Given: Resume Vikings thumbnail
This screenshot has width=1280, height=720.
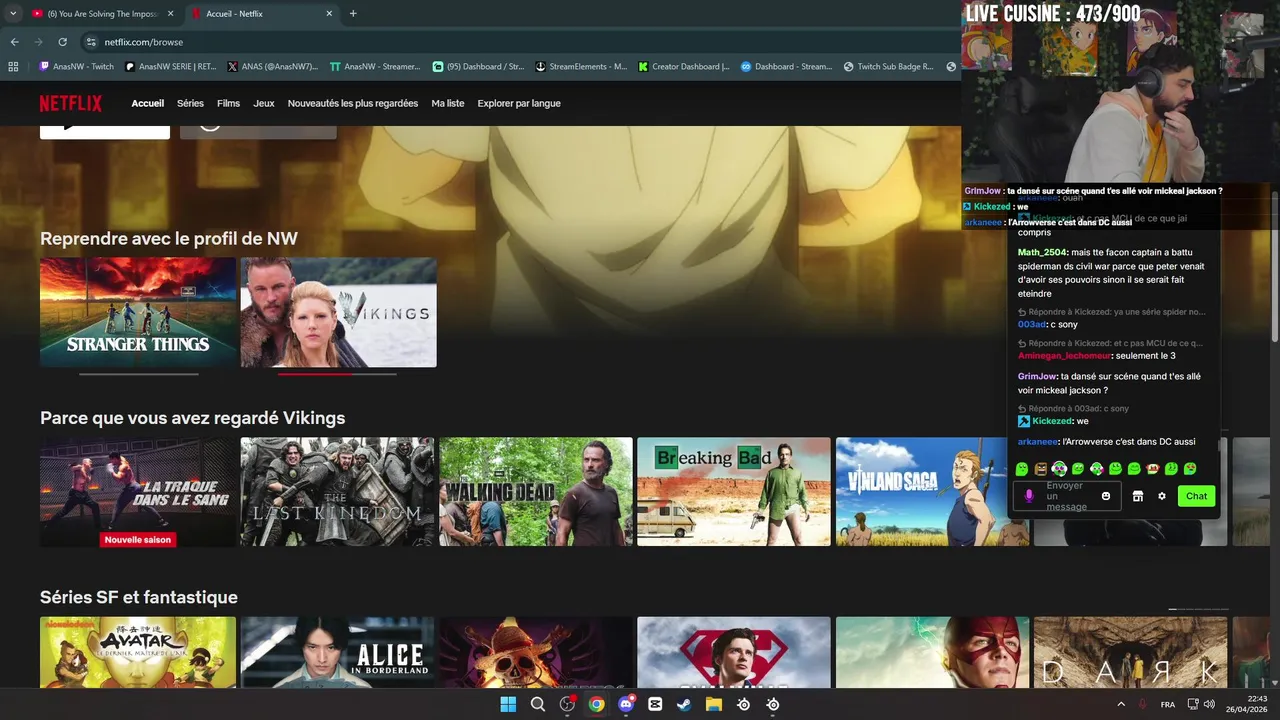Looking at the screenshot, I should pos(338,312).
